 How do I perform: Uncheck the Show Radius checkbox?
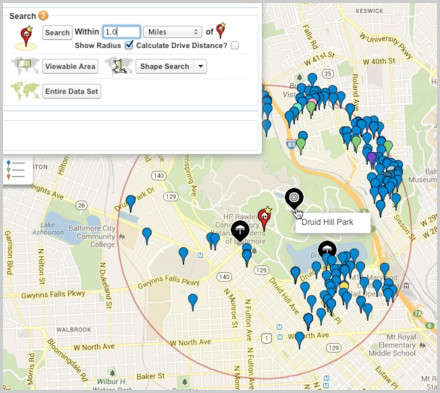pos(129,45)
